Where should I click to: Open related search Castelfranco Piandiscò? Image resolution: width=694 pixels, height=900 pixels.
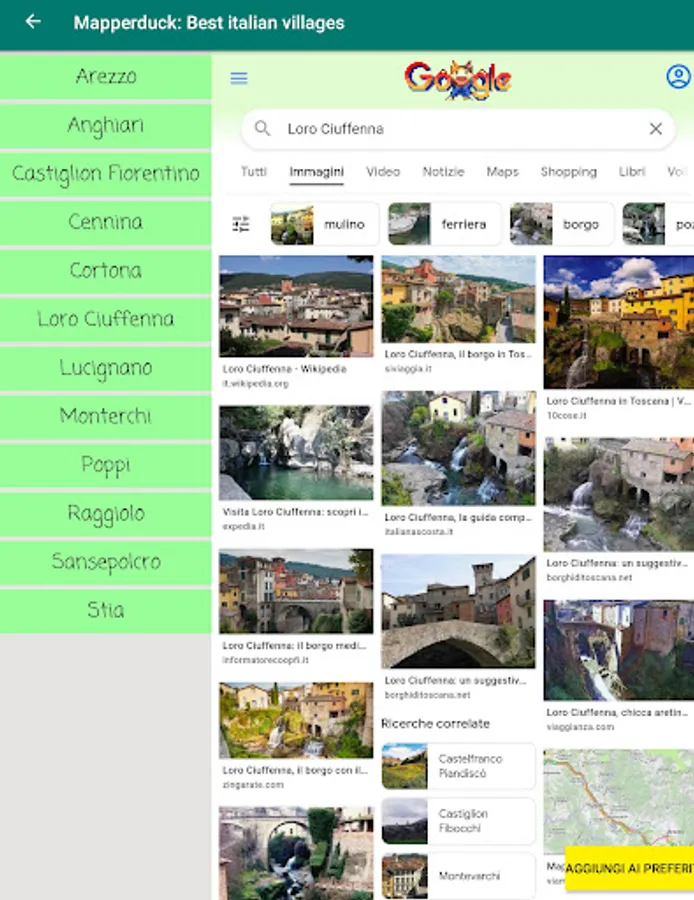458,766
